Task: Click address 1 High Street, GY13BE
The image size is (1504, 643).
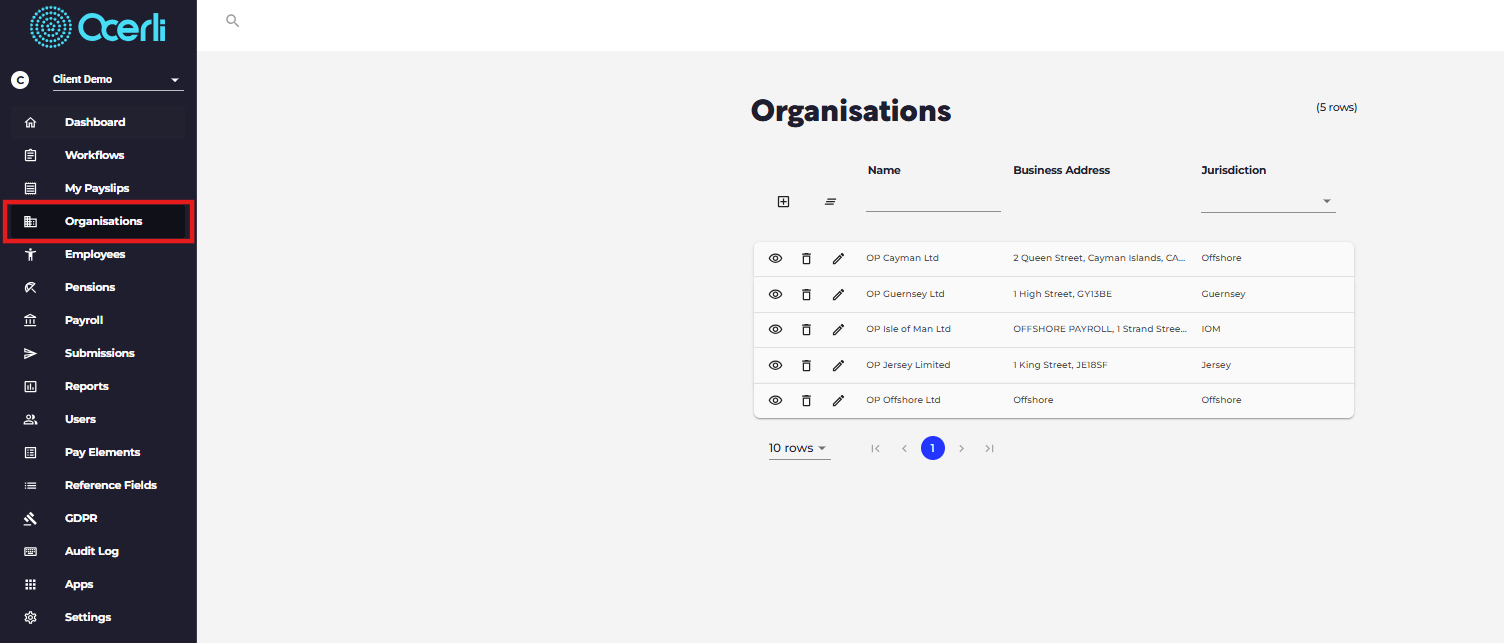Action: (x=1062, y=294)
